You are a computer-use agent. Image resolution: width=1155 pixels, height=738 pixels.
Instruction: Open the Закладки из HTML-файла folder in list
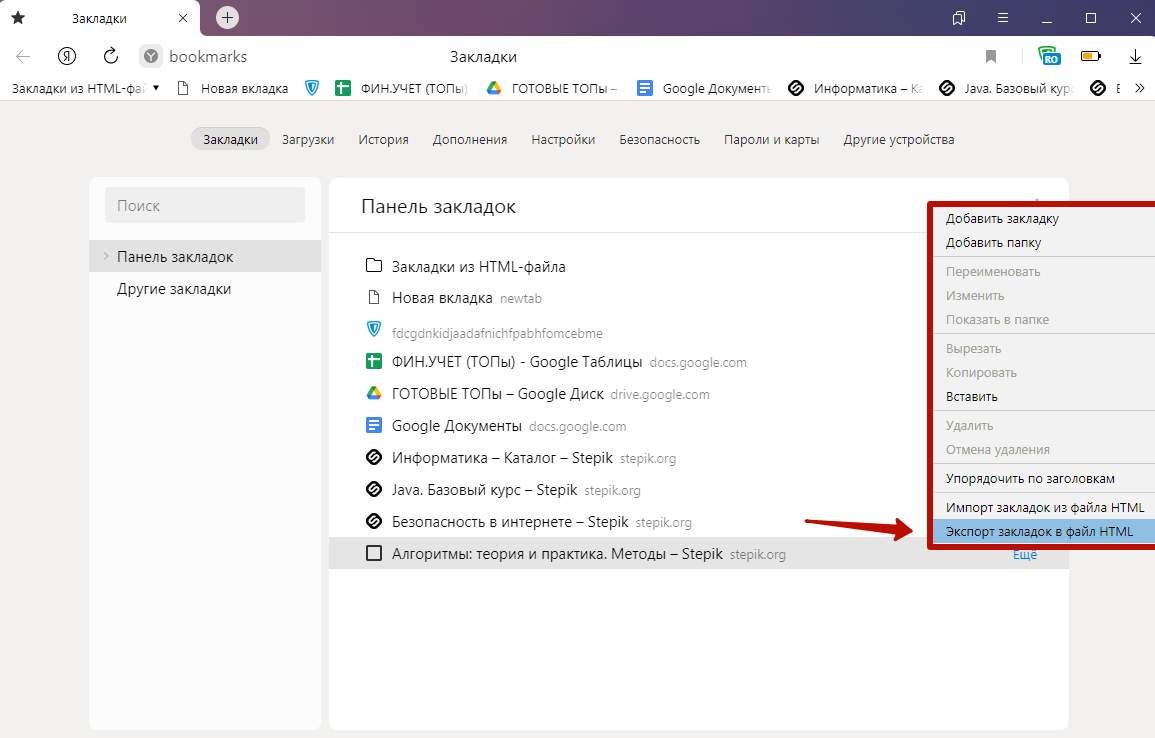click(x=478, y=266)
